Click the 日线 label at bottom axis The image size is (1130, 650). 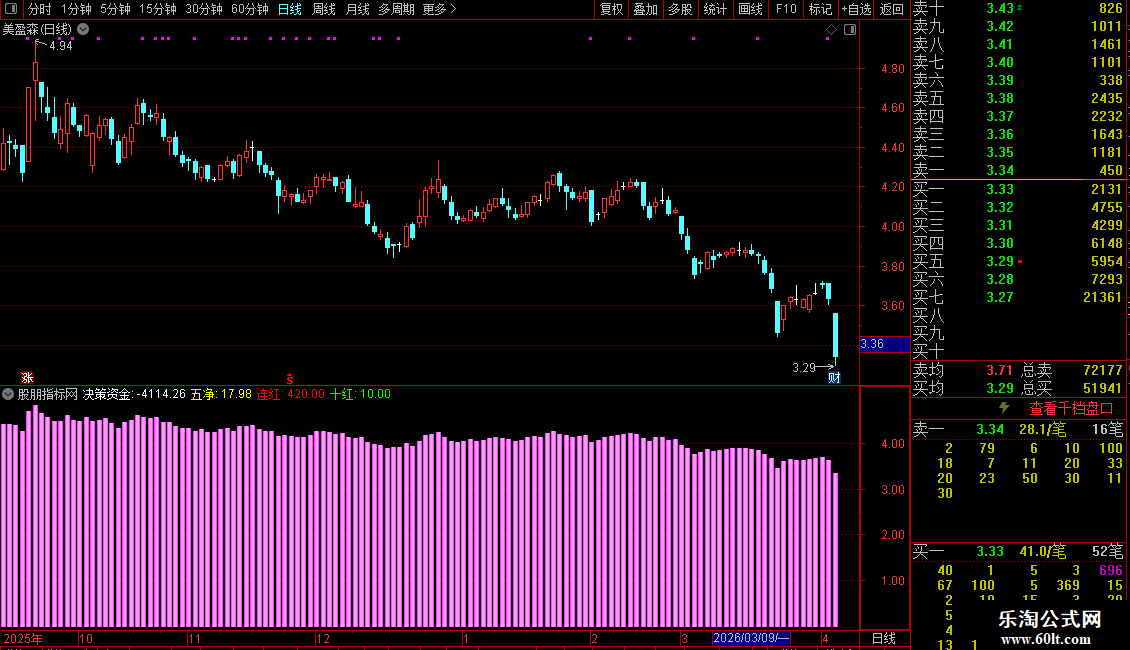[884, 638]
